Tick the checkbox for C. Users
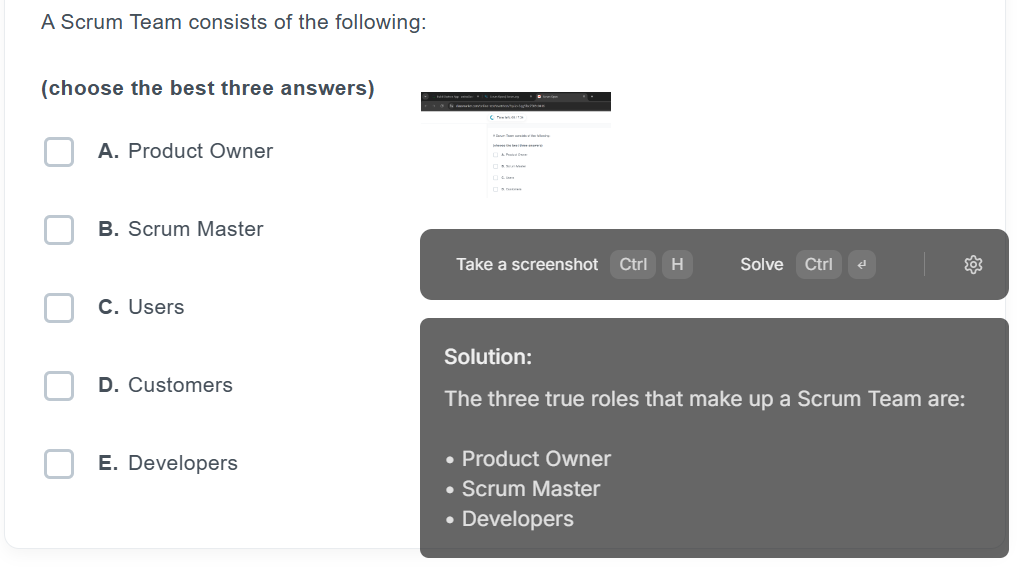Screen dimensions: 1018x570 pyautogui.click(x=59, y=308)
